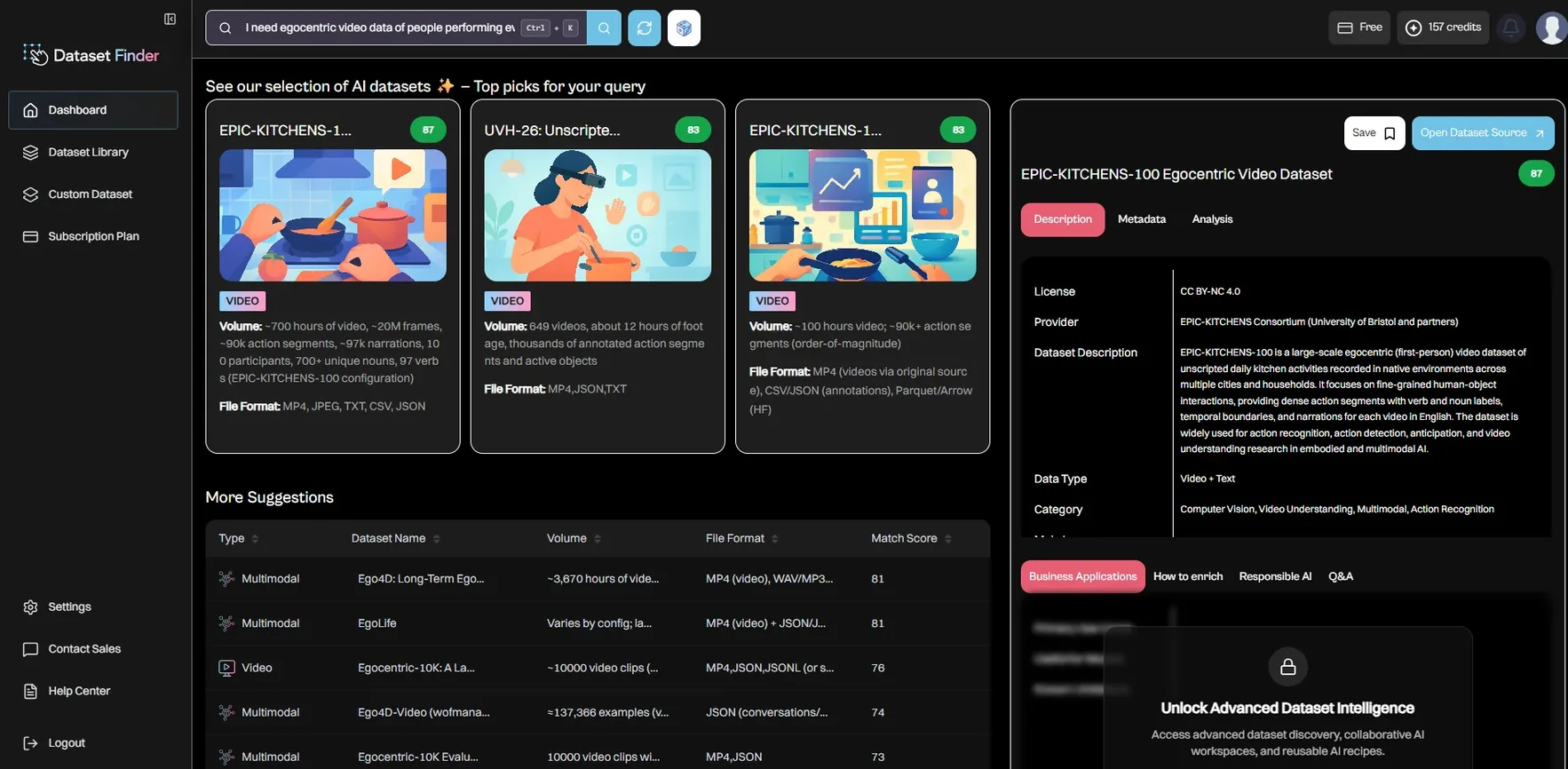Open the Q&A tab
Viewport: 1568px width, 769px height.
pyautogui.click(x=1341, y=576)
